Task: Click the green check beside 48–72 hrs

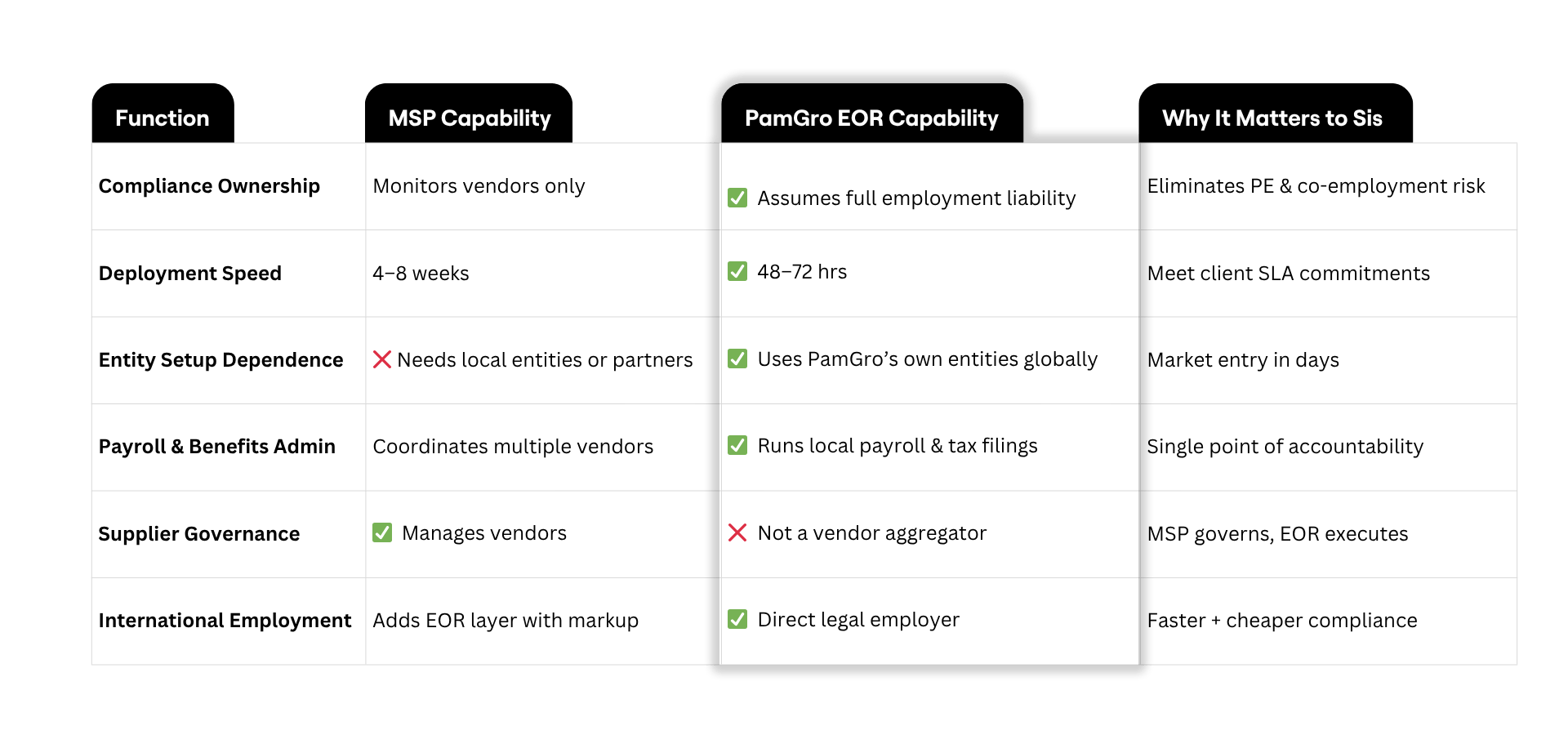Action: click(737, 271)
